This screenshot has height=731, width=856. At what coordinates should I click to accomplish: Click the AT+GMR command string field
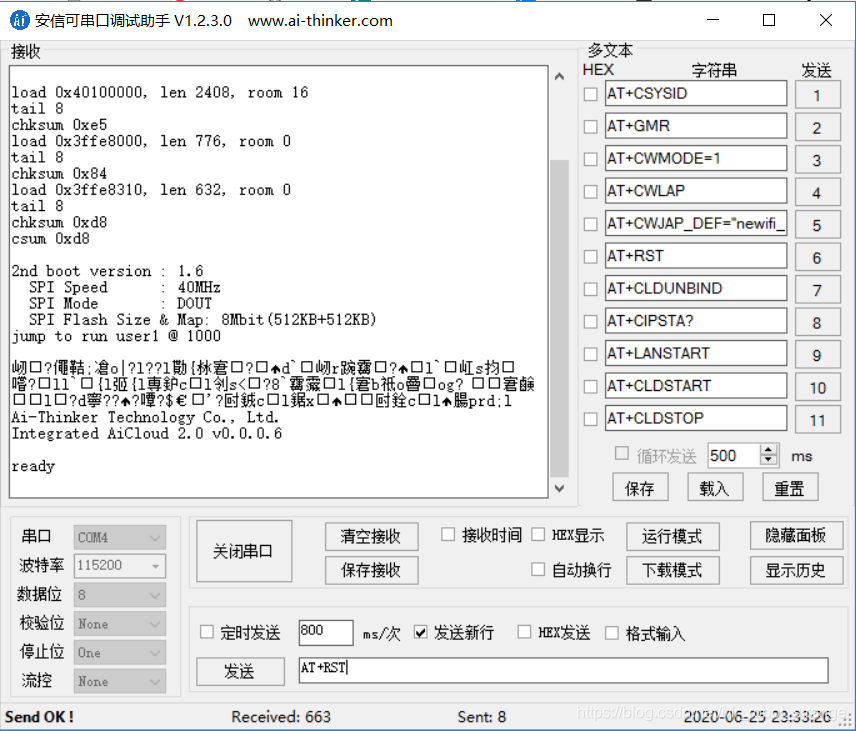click(x=696, y=126)
